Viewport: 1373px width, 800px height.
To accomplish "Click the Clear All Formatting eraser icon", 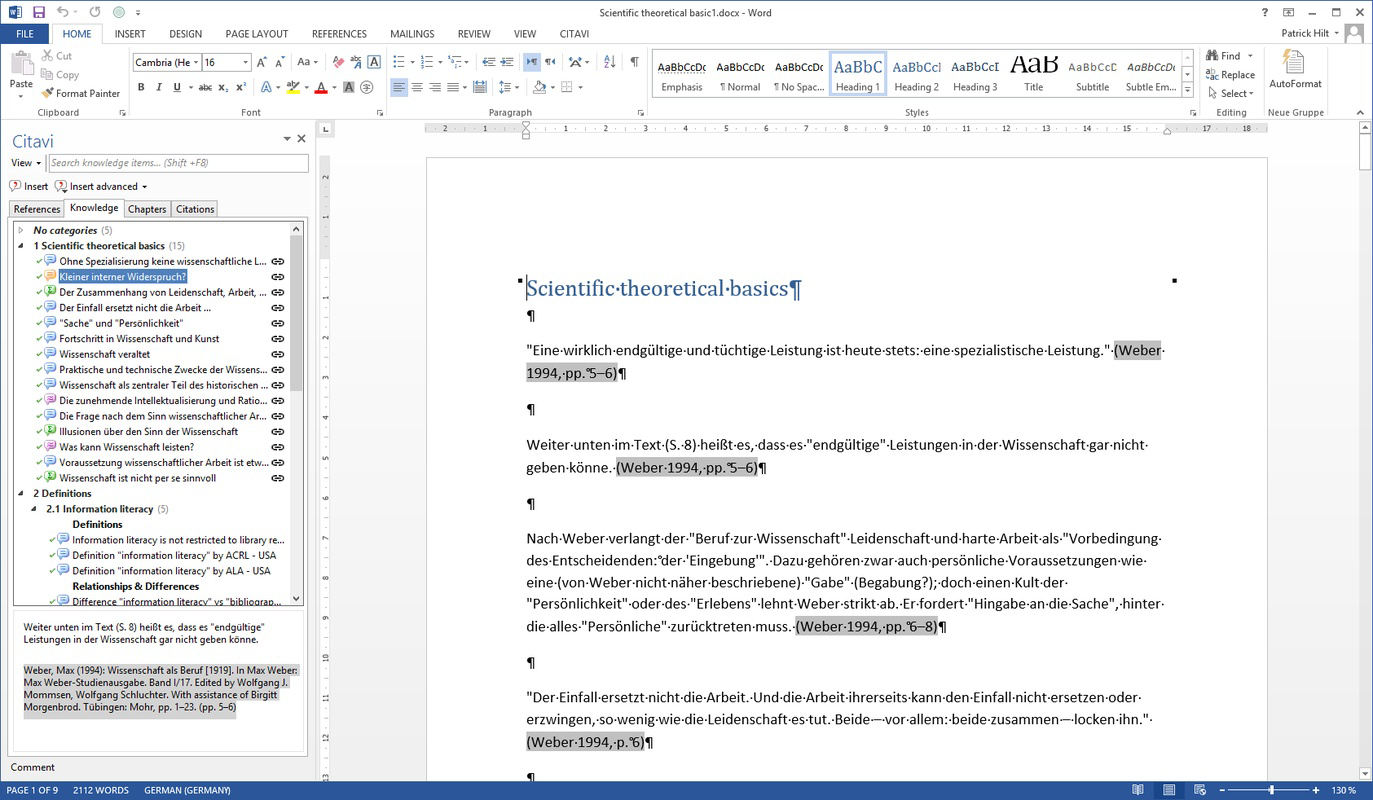I will 340,62.
